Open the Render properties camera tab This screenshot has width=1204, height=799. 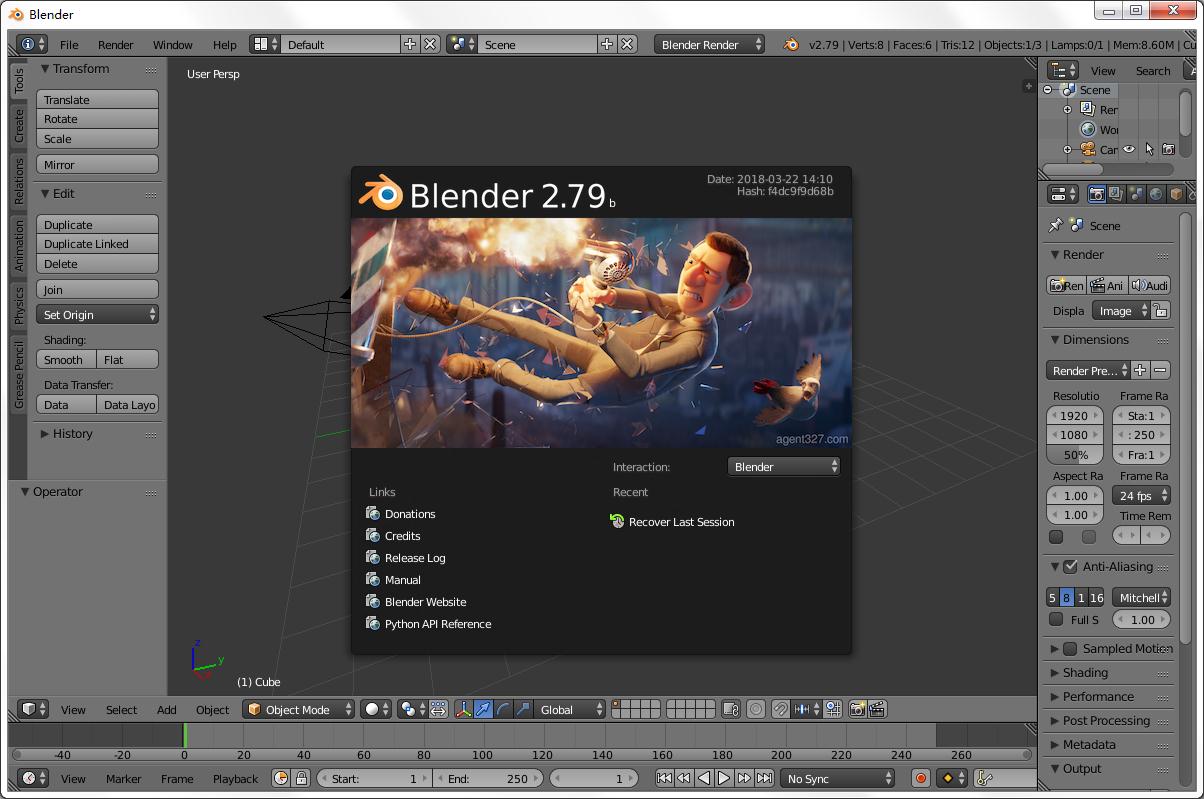pos(1097,195)
